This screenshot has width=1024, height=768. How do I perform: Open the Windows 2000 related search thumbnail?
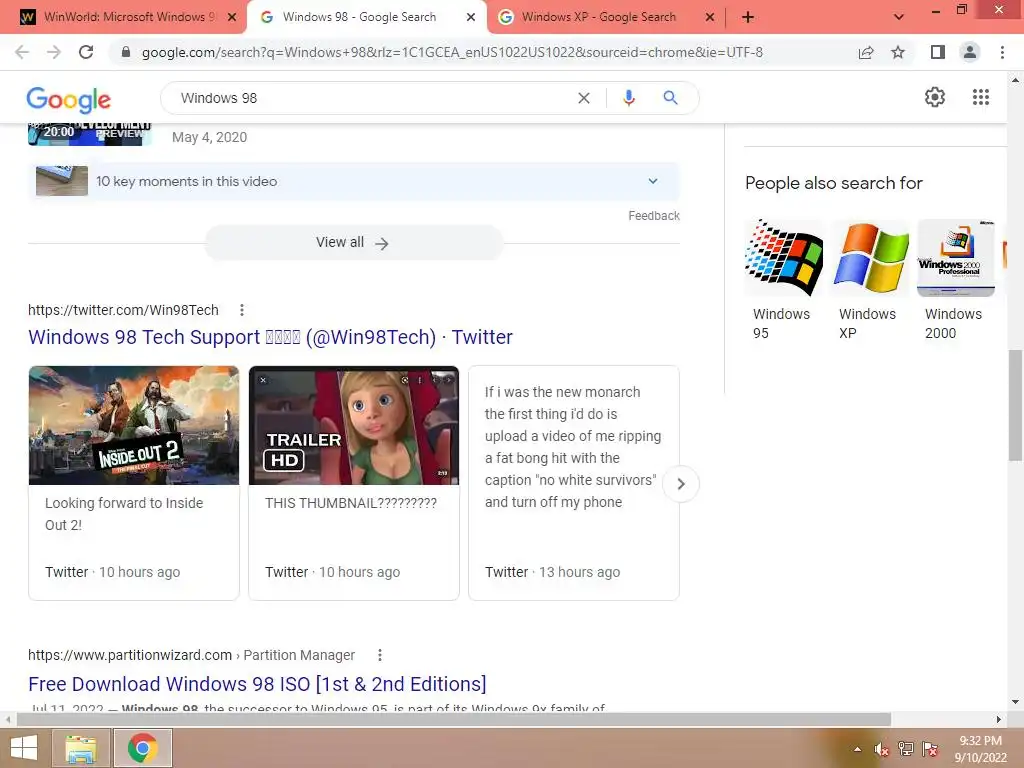tap(955, 258)
